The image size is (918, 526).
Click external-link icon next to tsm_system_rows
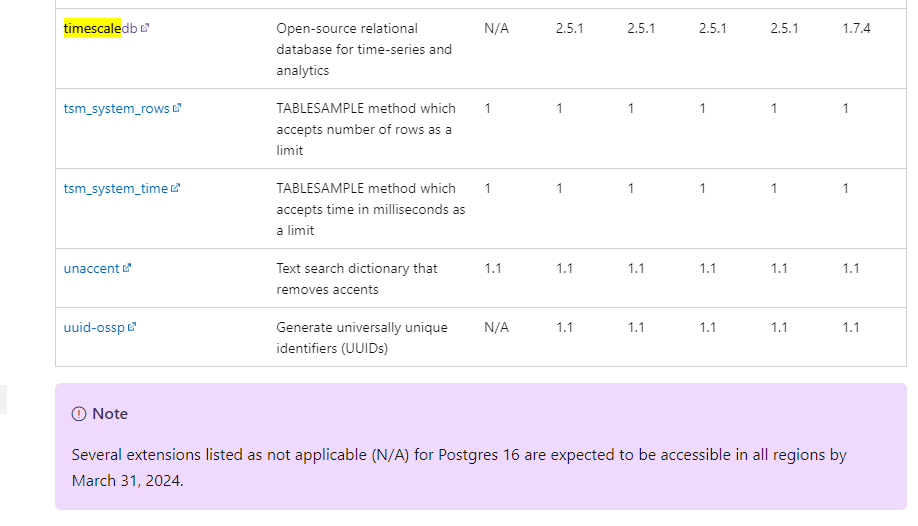[177, 108]
